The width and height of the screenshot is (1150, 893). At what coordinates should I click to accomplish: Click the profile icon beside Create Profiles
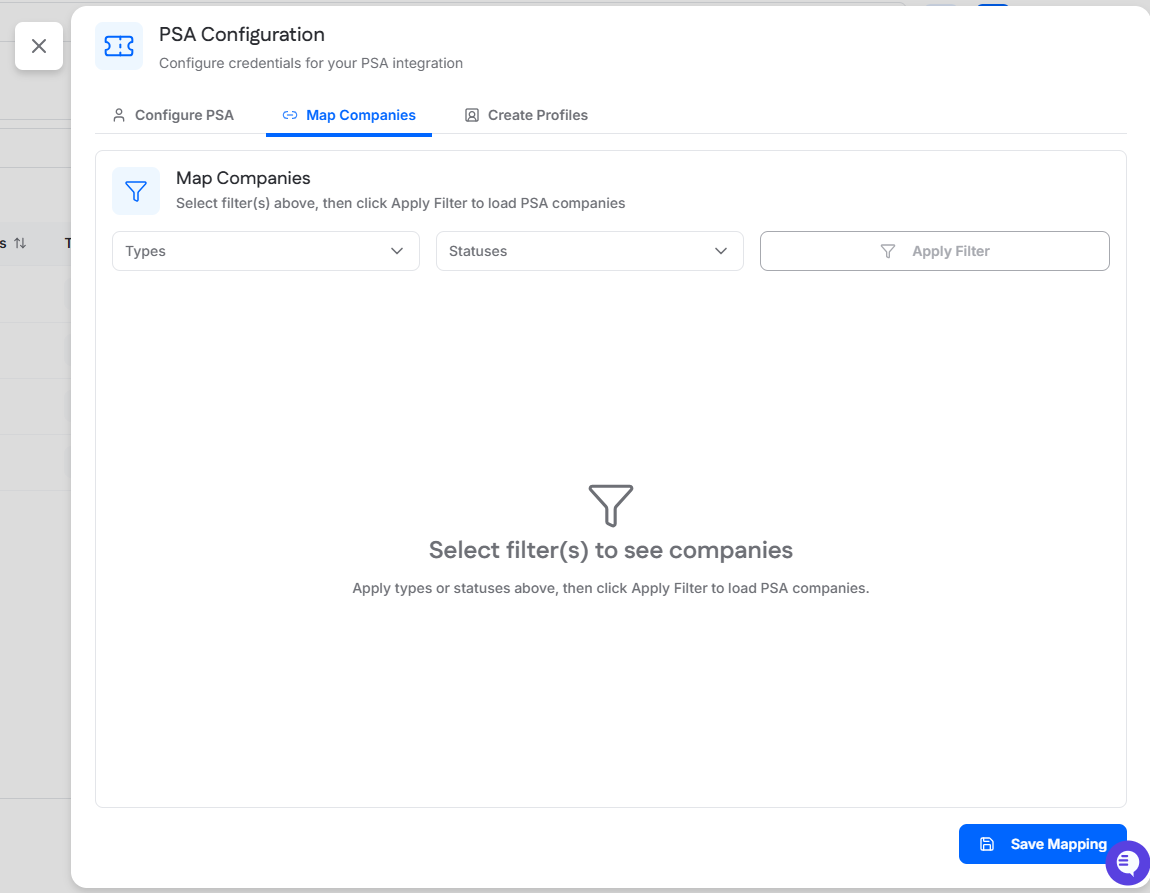[x=472, y=115]
